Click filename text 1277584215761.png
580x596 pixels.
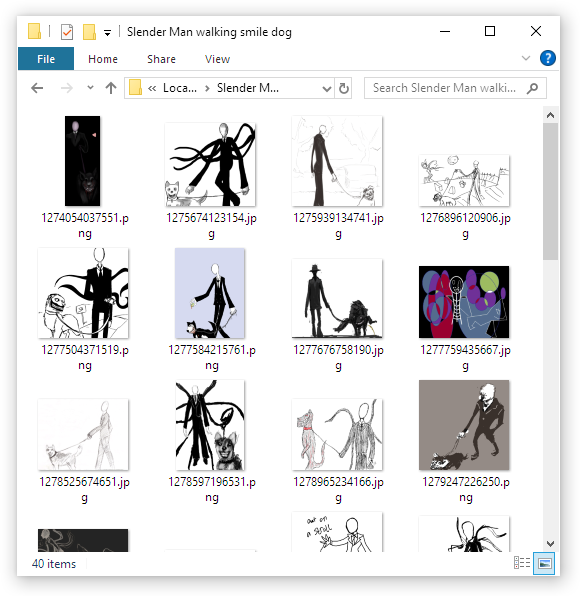[x=212, y=357]
